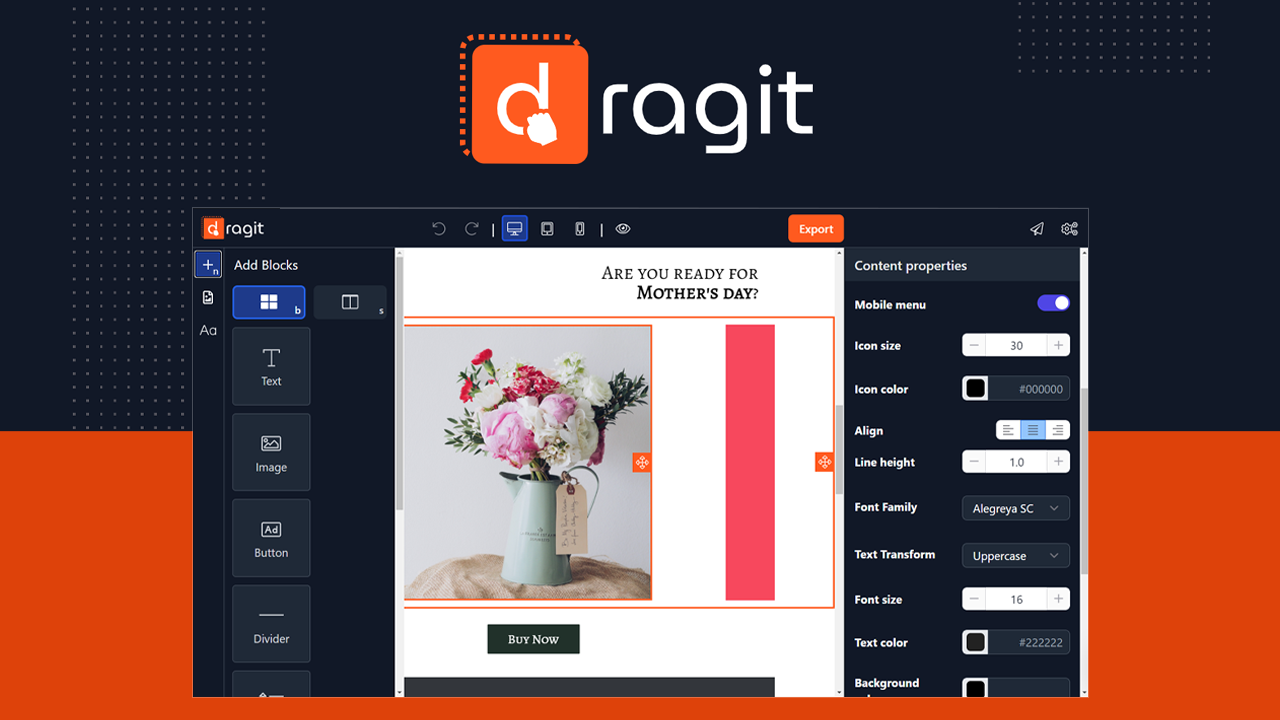1280x720 pixels.
Task: Increase the Icon size value
Action: [x=1058, y=345]
